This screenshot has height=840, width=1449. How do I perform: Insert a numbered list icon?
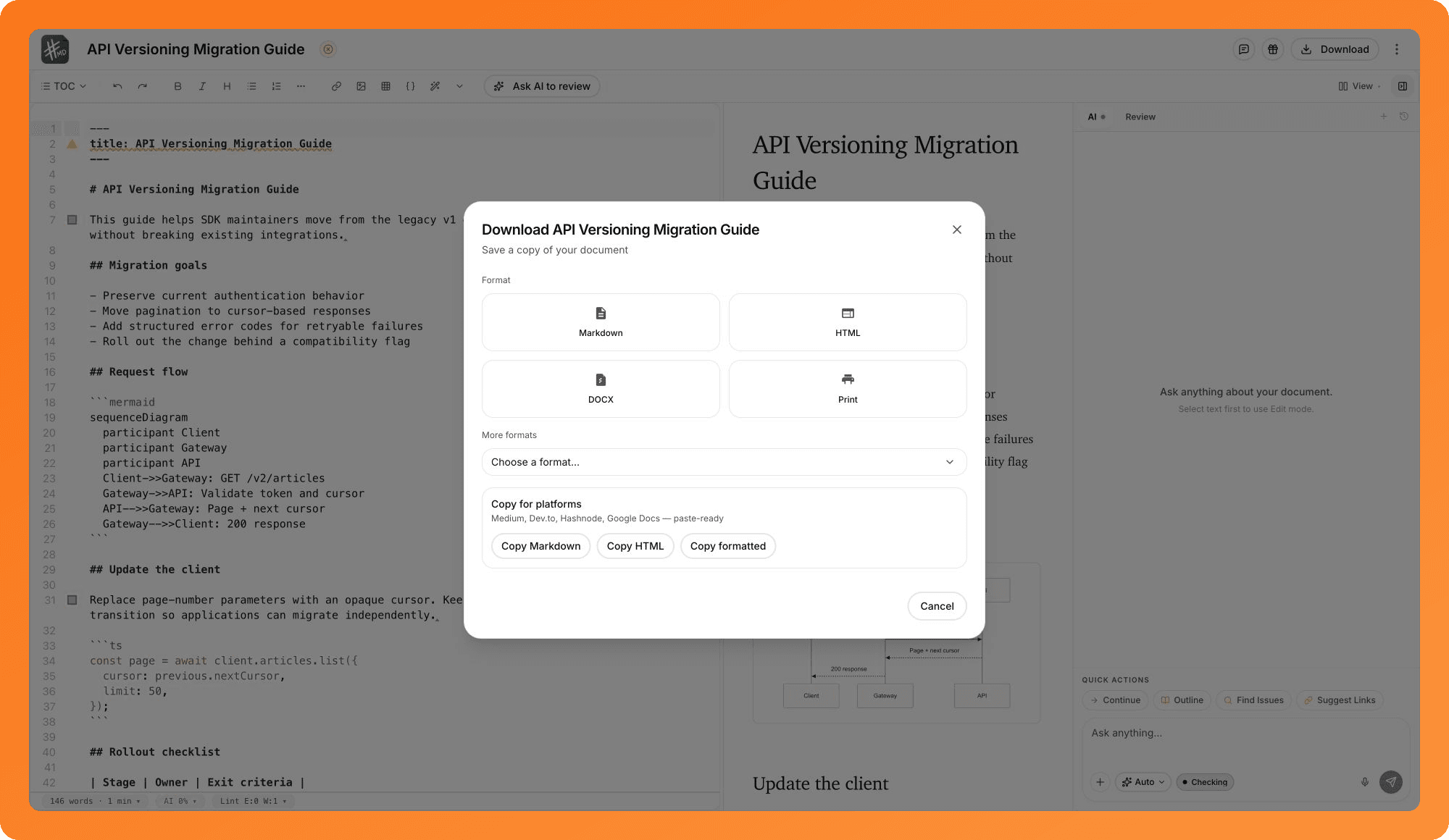276,86
